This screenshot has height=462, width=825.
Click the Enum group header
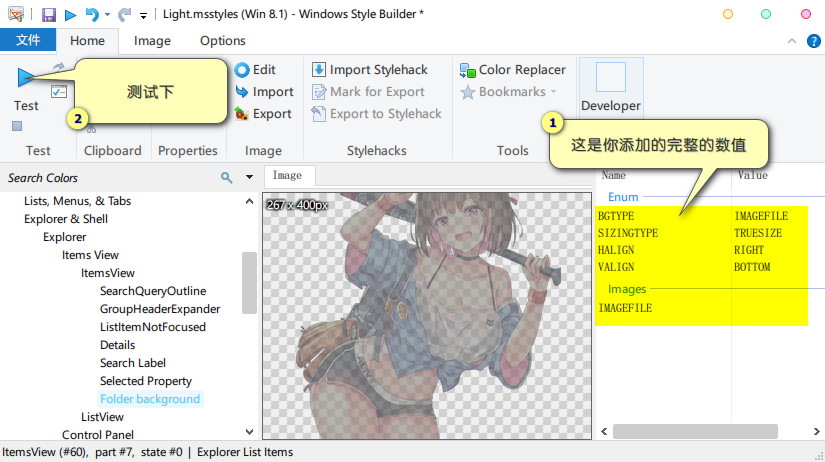click(623, 197)
